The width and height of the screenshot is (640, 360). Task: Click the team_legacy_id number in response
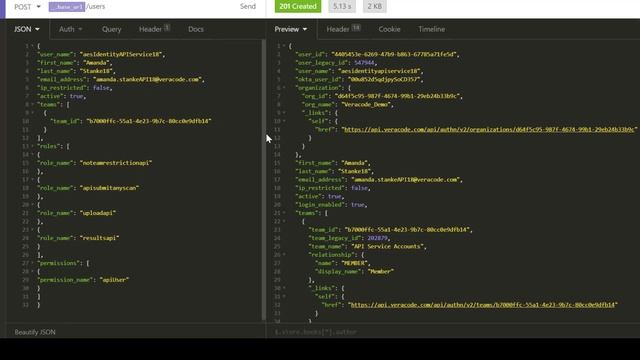pos(378,238)
